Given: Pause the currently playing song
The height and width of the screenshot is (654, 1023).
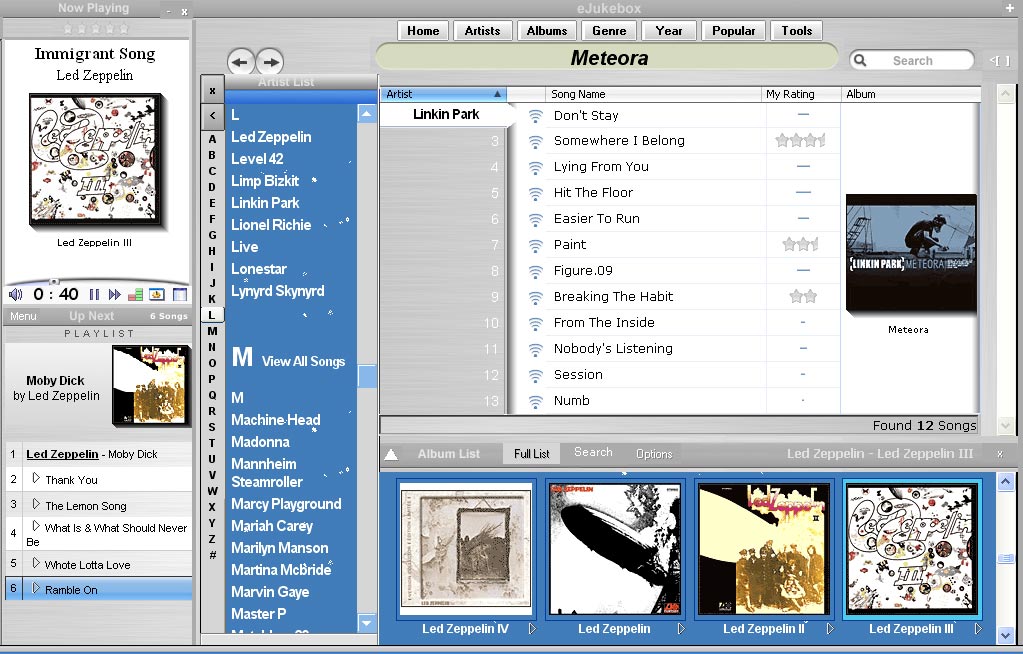Looking at the screenshot, I should pyautogui.click(x=95, y=294).
